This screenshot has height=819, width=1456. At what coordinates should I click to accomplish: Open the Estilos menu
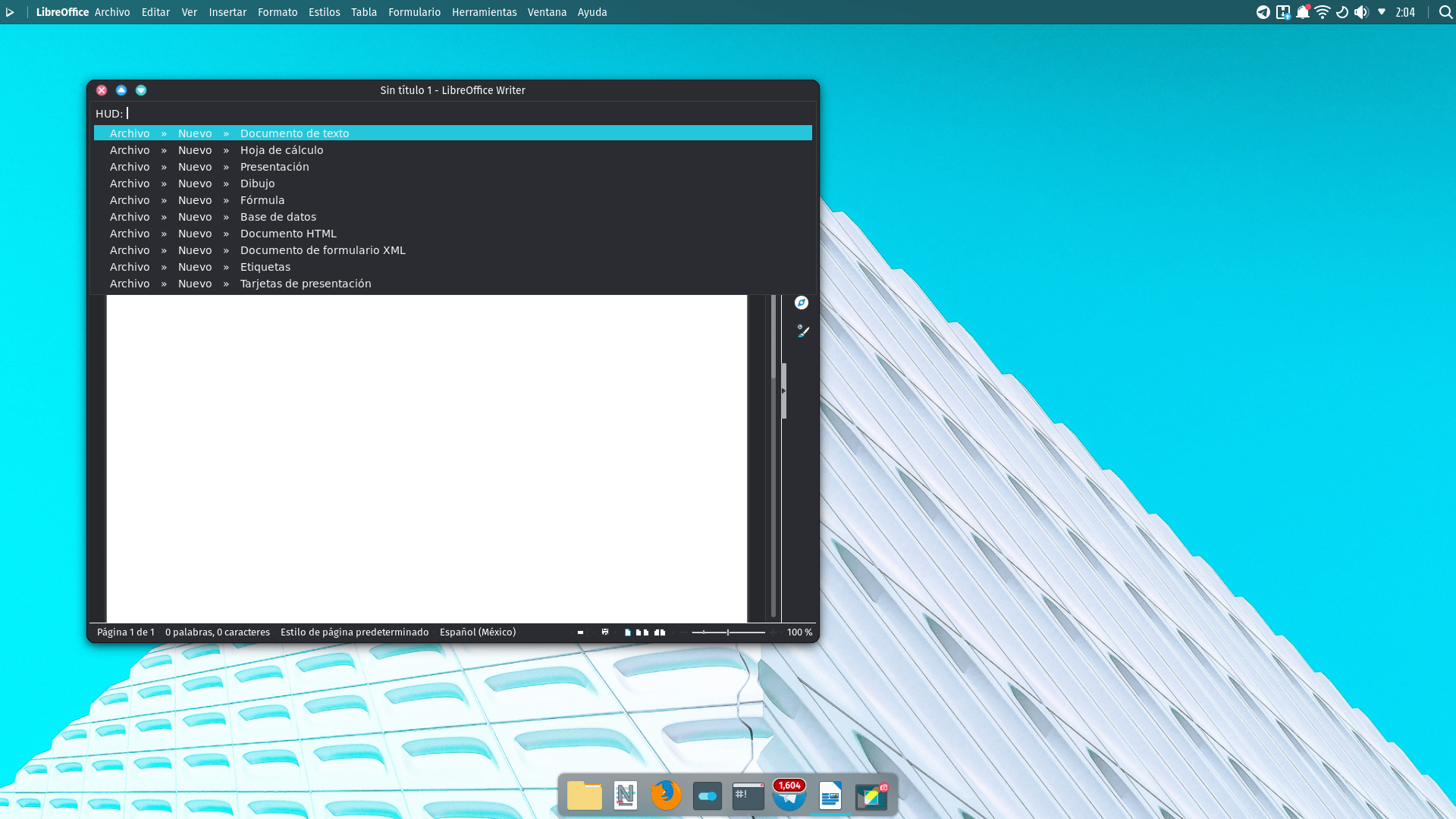(325, 12)
